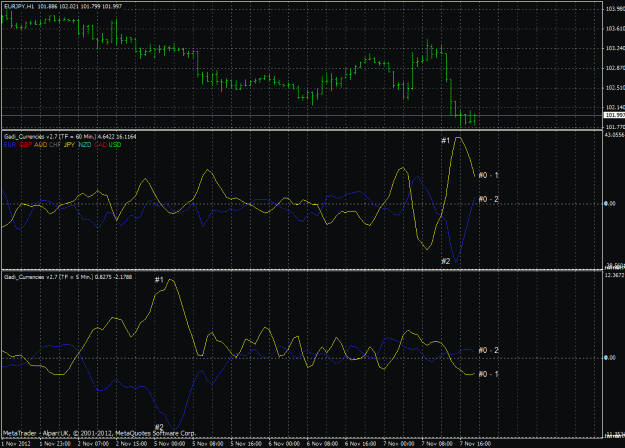This screenshot has width=625, height=448.
Task: Click the gray CHF currency legend label
Action: point(55,145)
